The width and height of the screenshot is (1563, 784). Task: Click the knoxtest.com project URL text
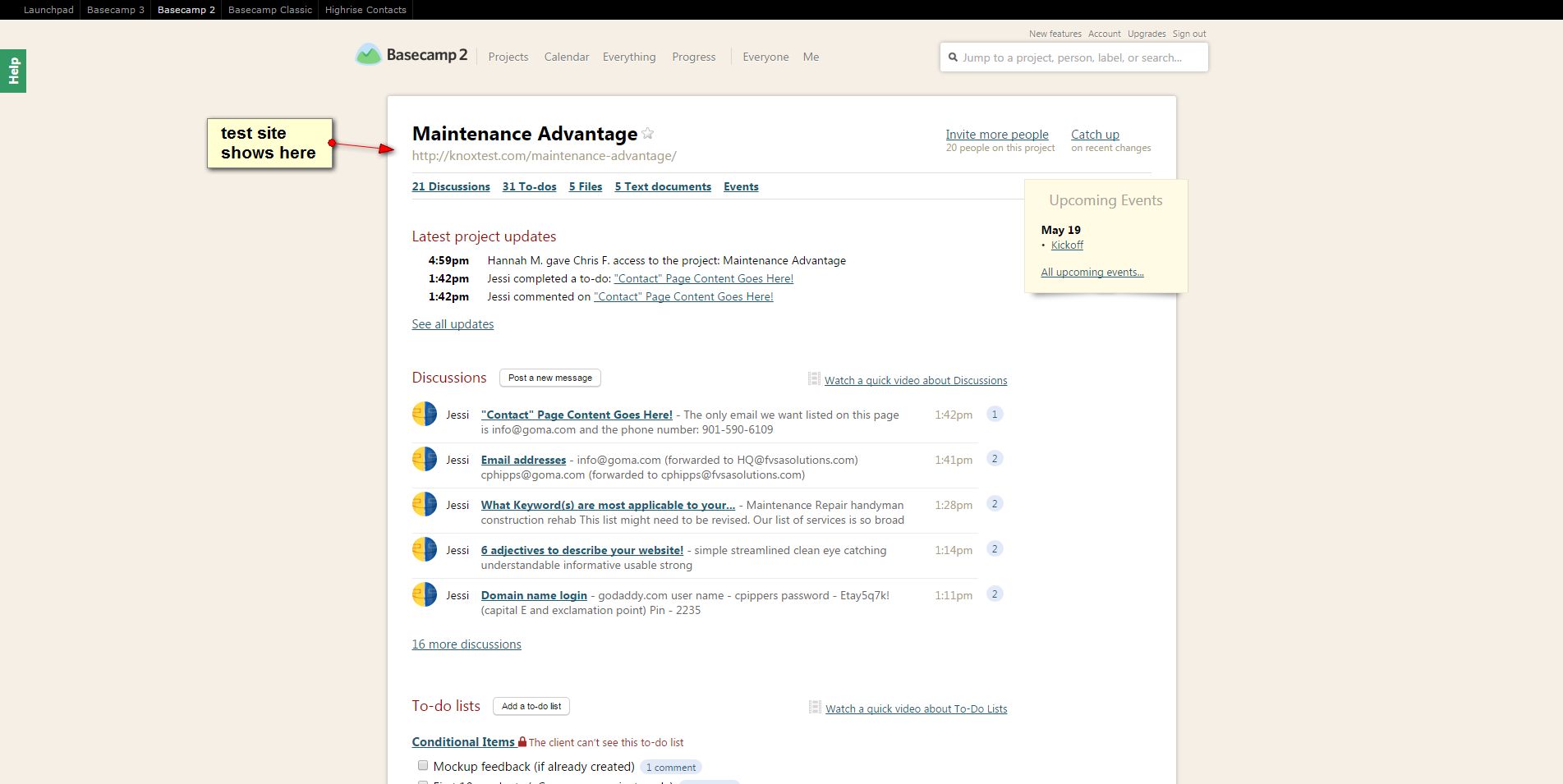click(x=545, y=156)
